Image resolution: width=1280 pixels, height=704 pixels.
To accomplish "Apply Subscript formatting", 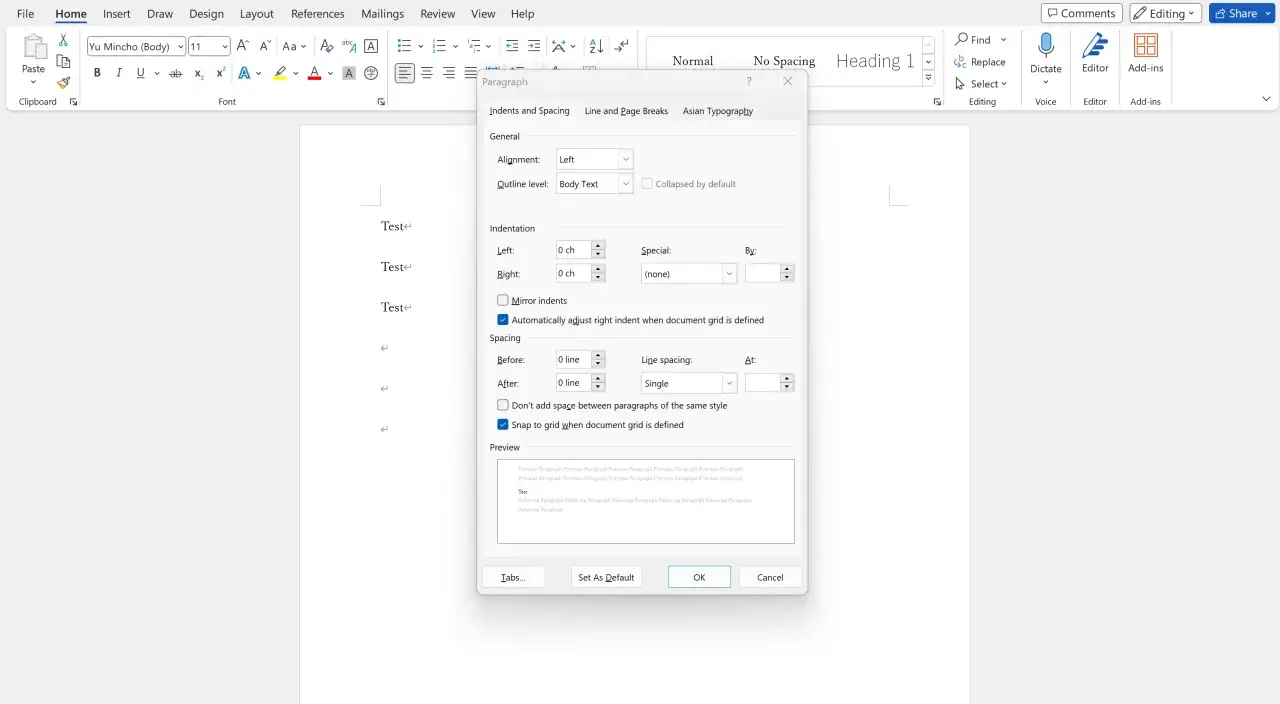I will pos(199,73).
